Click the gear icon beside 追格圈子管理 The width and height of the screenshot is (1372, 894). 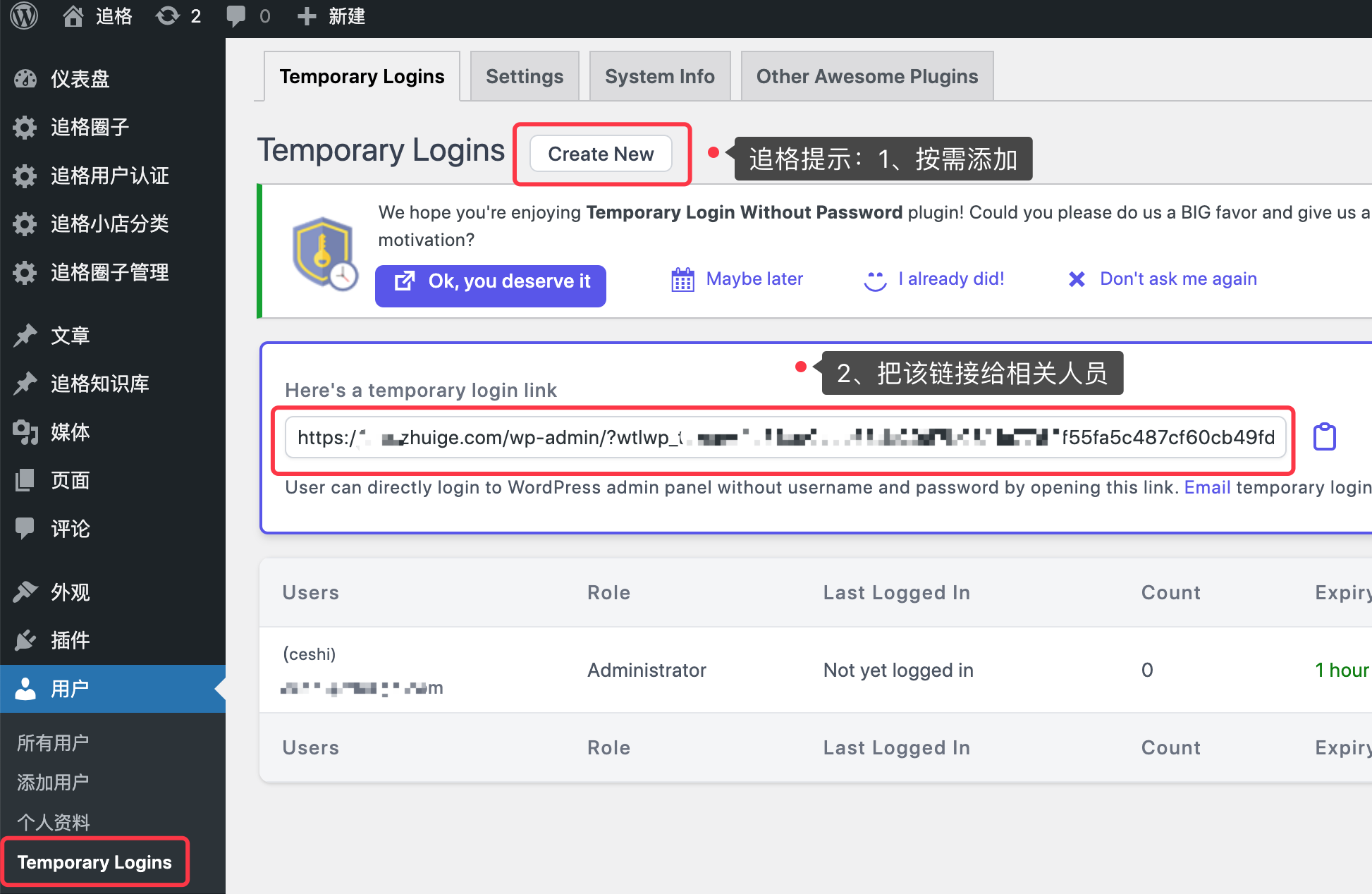pos(25,272)
